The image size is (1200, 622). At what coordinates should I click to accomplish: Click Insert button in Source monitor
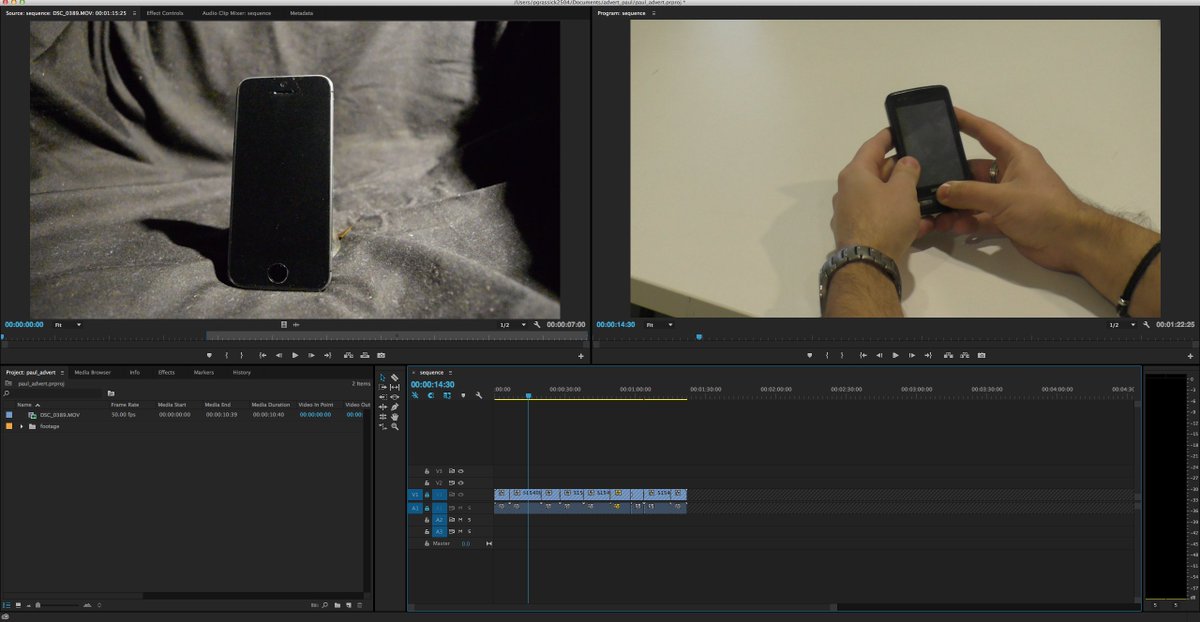[x=348, y=355]
